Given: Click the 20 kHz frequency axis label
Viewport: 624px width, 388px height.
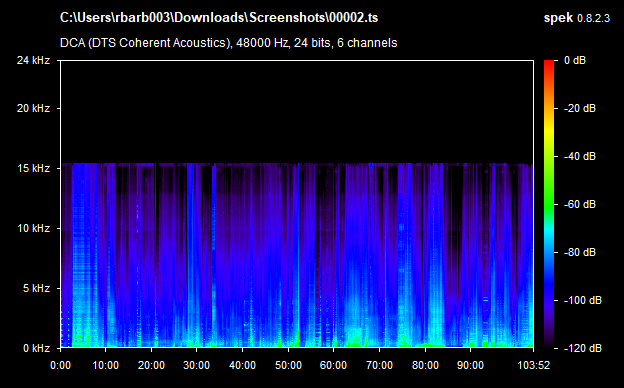Looking at the screenshot, I should pyautogui.click(x=33, y=108).
